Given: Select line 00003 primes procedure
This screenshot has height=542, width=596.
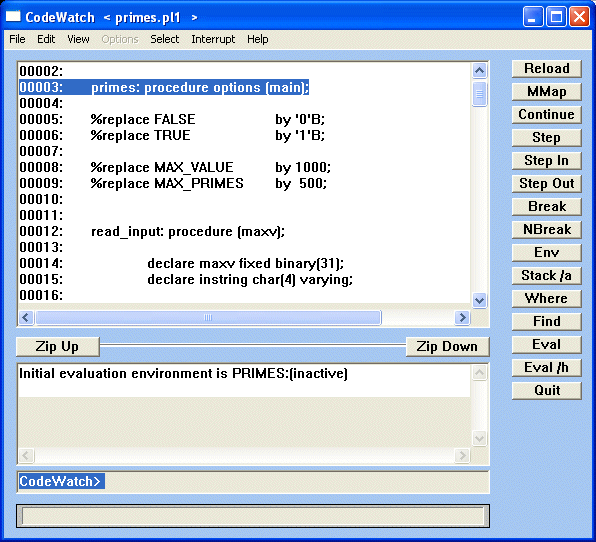Looking at the screenshot, I should (164, 87).
